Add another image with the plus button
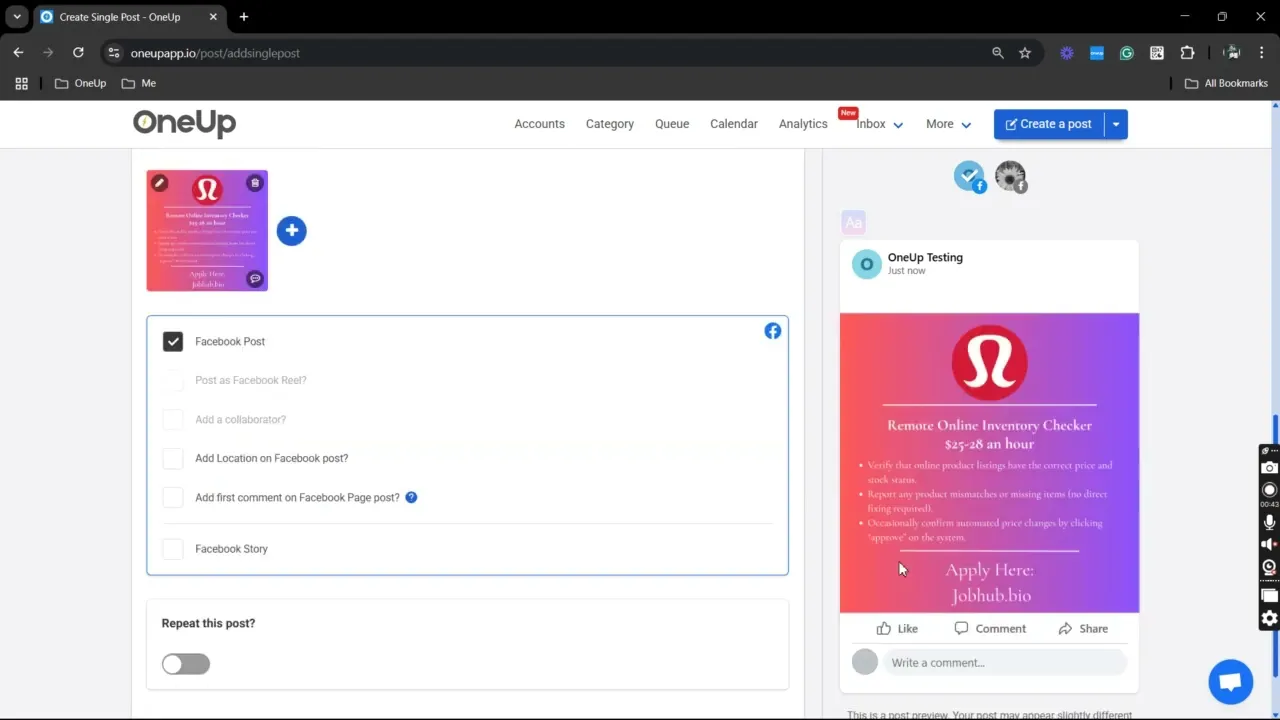The height and width of the screenshot is (720, 1280). [x=291, y=231]
